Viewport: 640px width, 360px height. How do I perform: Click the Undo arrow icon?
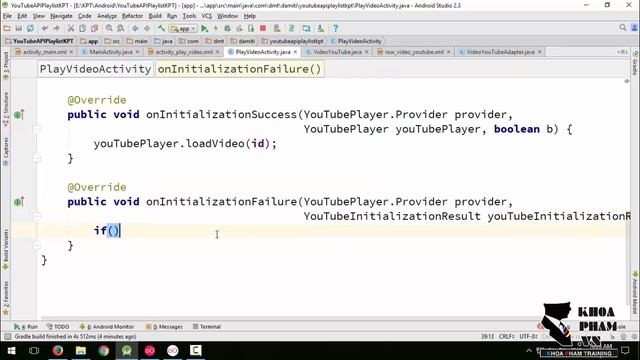pyautogui.click(x=45, y=28)
